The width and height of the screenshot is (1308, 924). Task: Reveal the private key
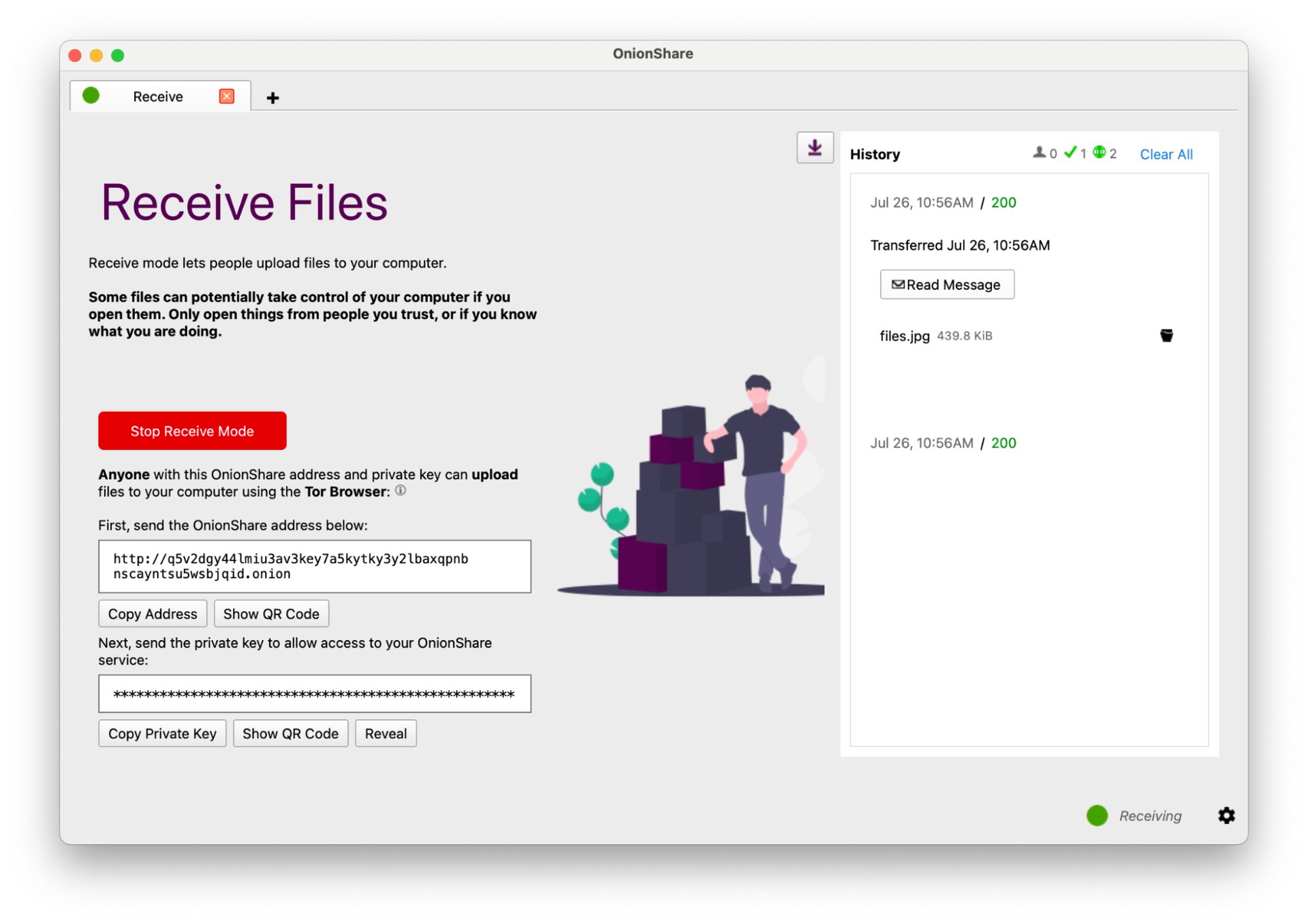386,733
